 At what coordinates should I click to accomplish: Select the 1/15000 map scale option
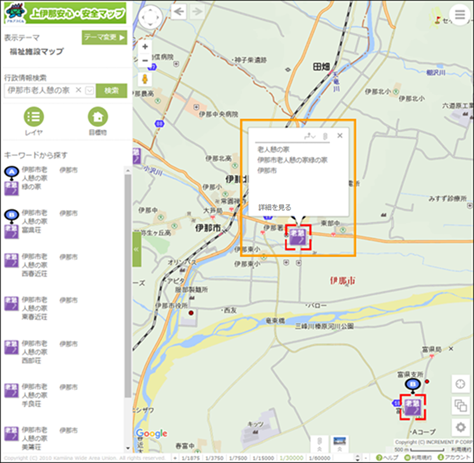point(263,458)
